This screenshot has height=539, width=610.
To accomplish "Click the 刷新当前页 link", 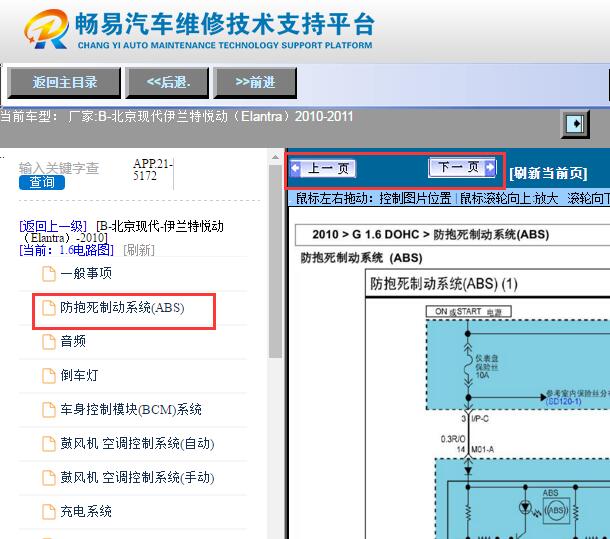I will [x=548, y=173].
